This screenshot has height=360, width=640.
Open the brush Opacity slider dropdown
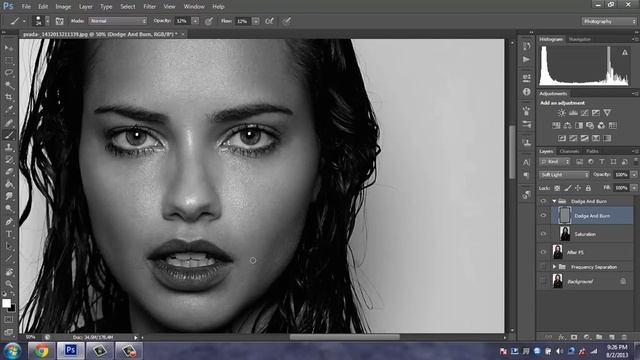[195, 21]
